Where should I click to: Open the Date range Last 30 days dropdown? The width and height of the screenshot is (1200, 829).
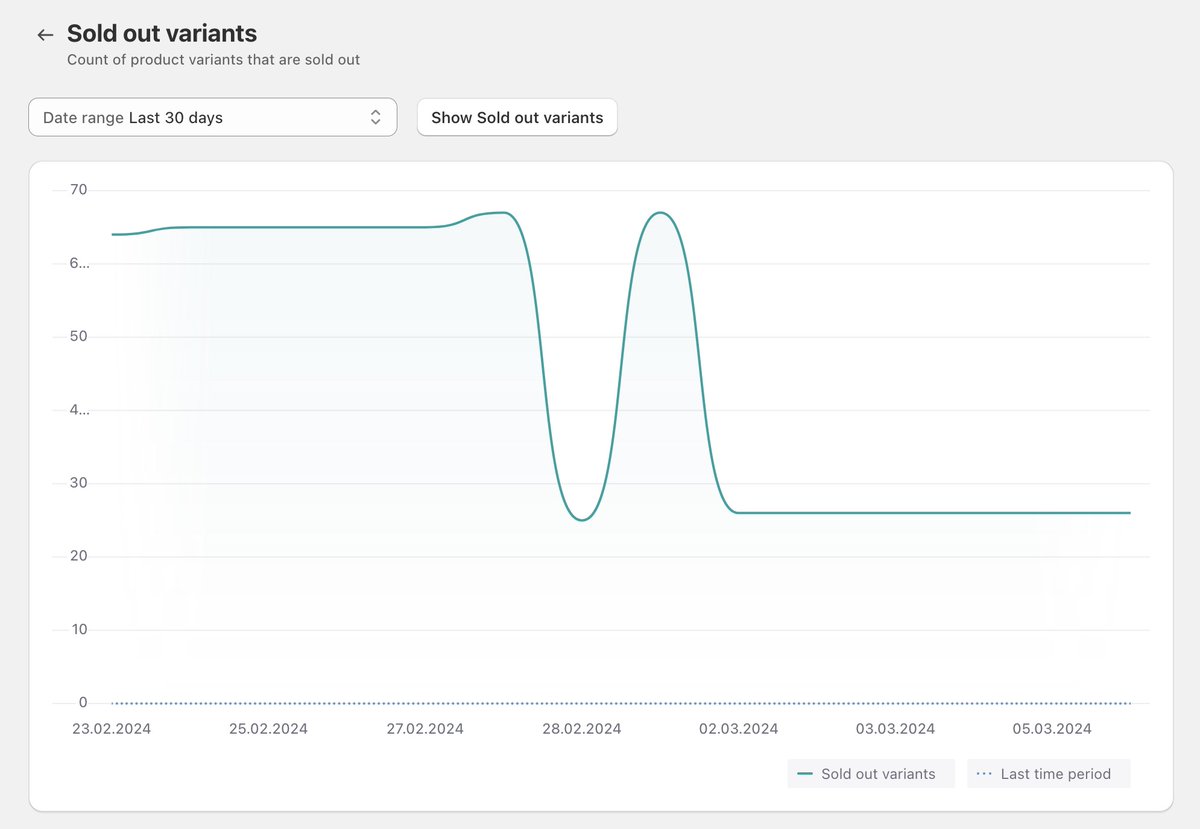coord(213,116)
